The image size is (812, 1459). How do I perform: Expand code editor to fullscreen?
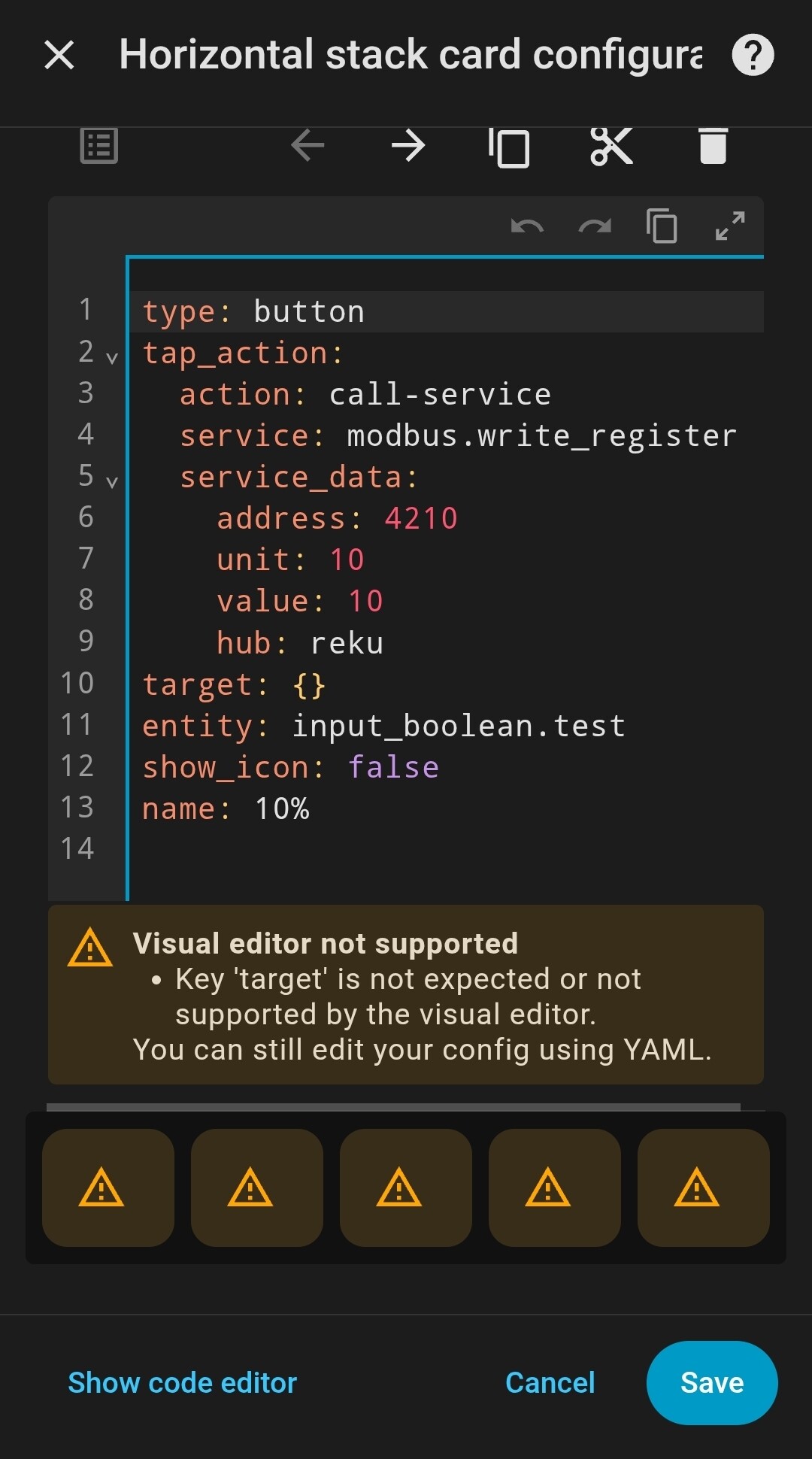pos(730,226)
